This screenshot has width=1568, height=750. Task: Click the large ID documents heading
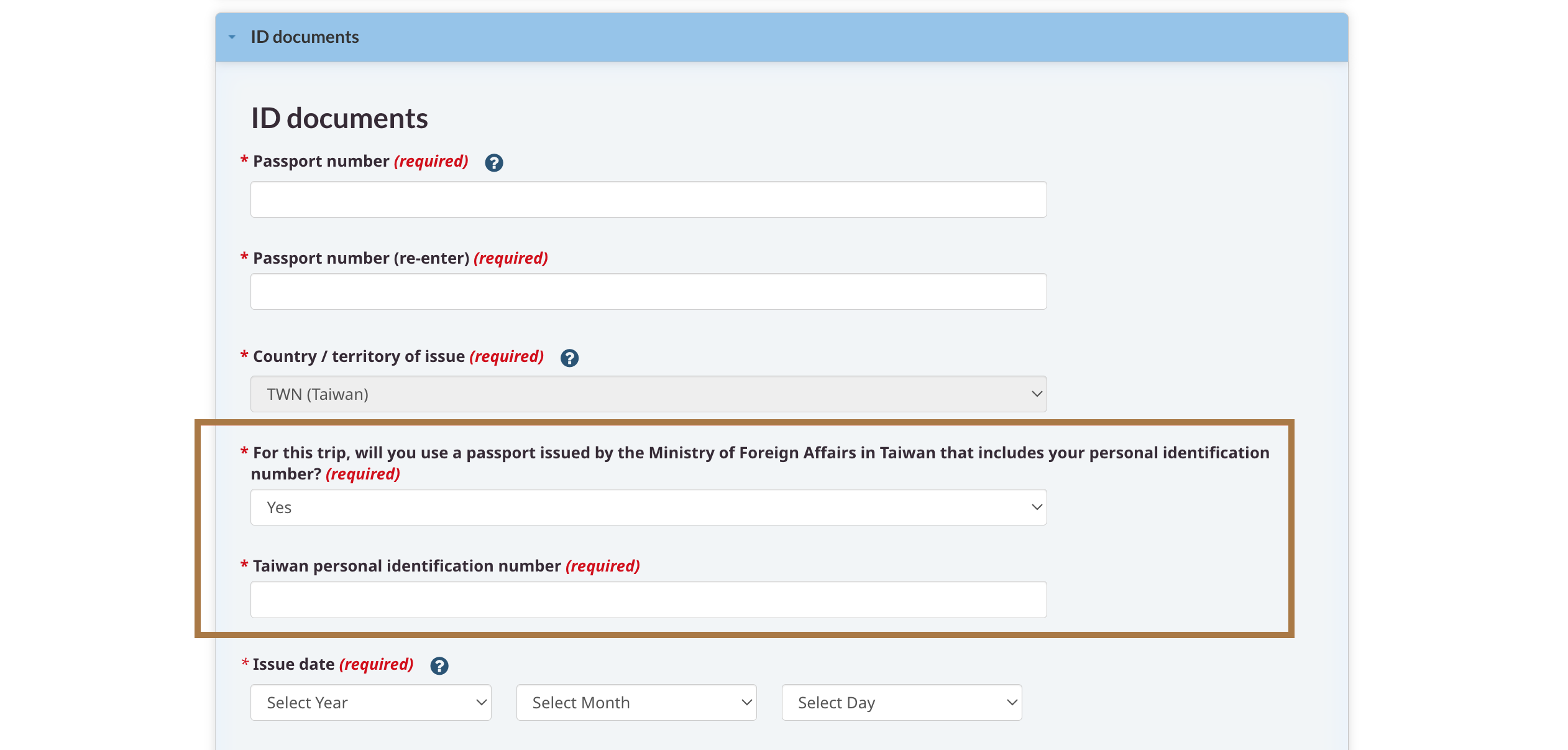coord(339,118)
